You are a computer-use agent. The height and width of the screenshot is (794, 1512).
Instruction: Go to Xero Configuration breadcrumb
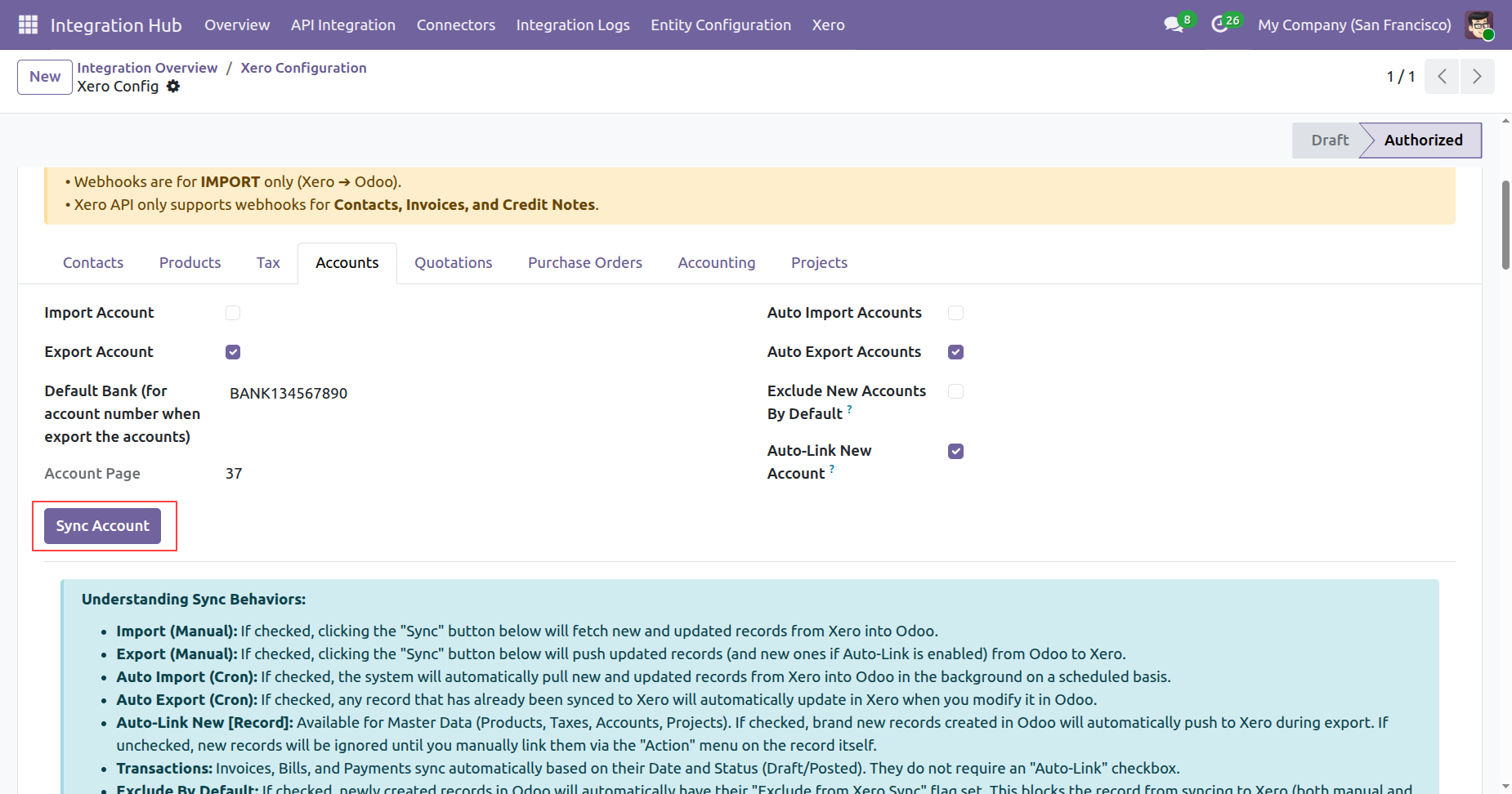pos(303,68)
